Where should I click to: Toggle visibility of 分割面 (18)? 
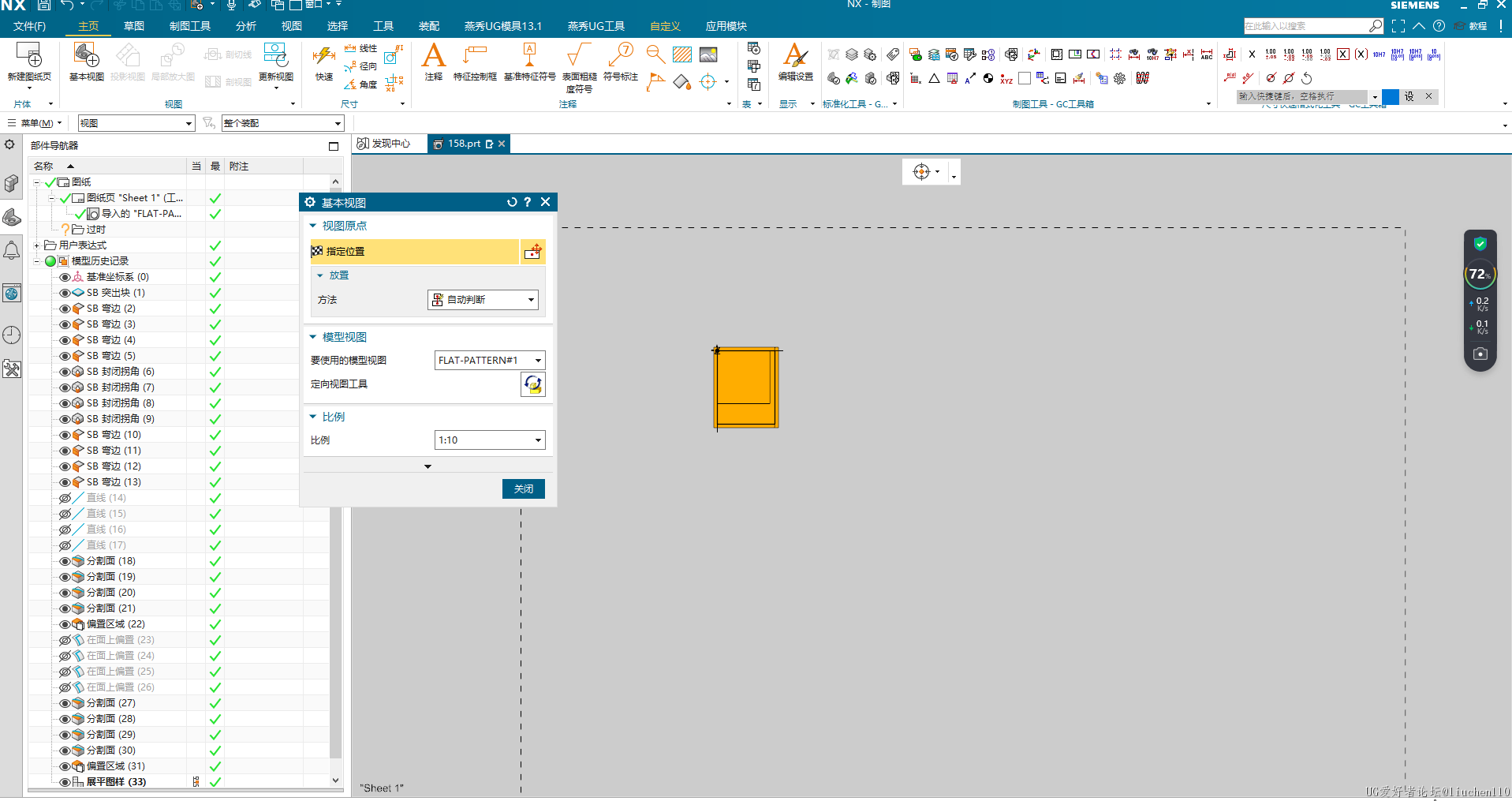pyautogui.click(x=65, y=561)
